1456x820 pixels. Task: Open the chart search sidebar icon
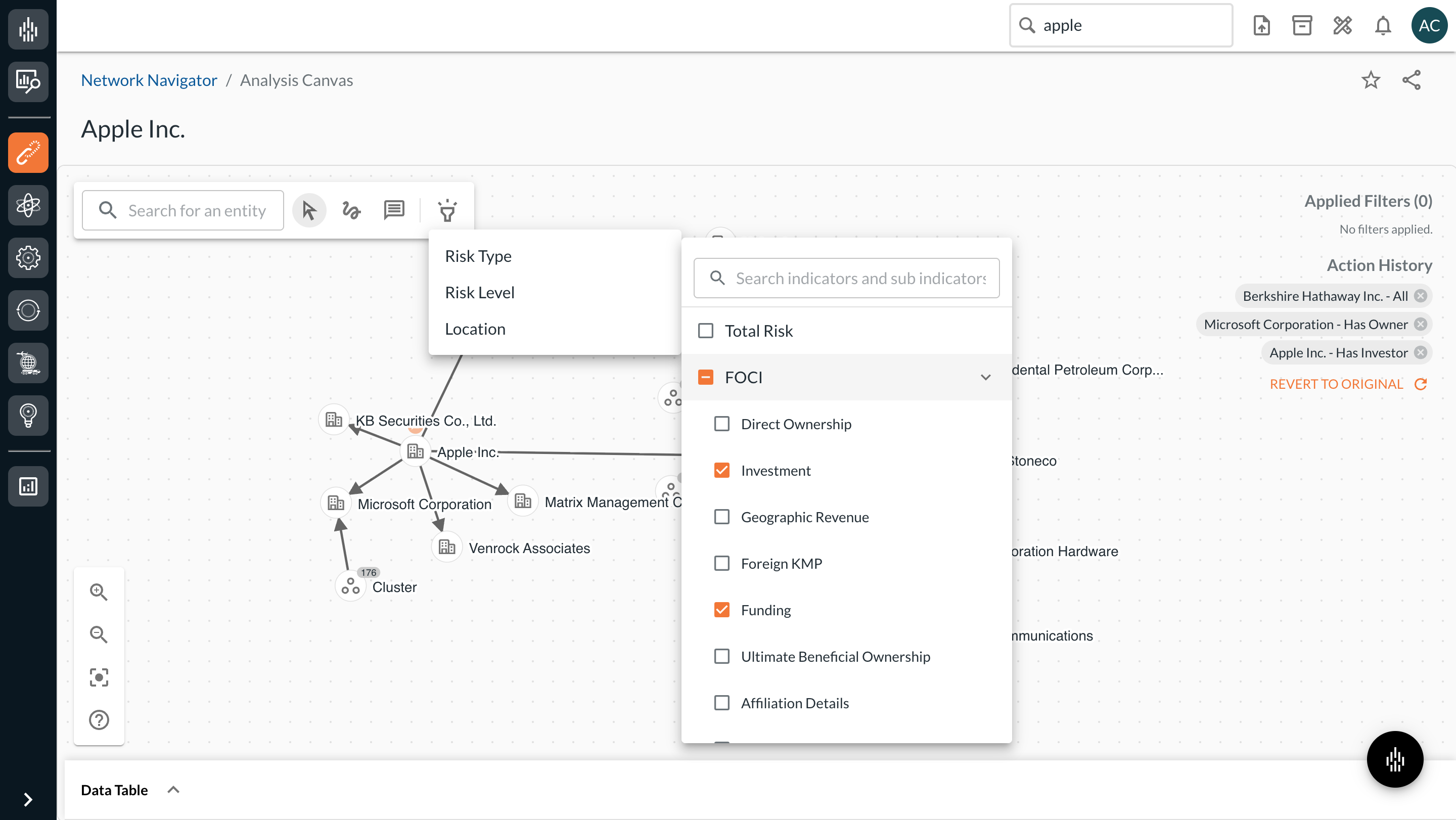28,81
